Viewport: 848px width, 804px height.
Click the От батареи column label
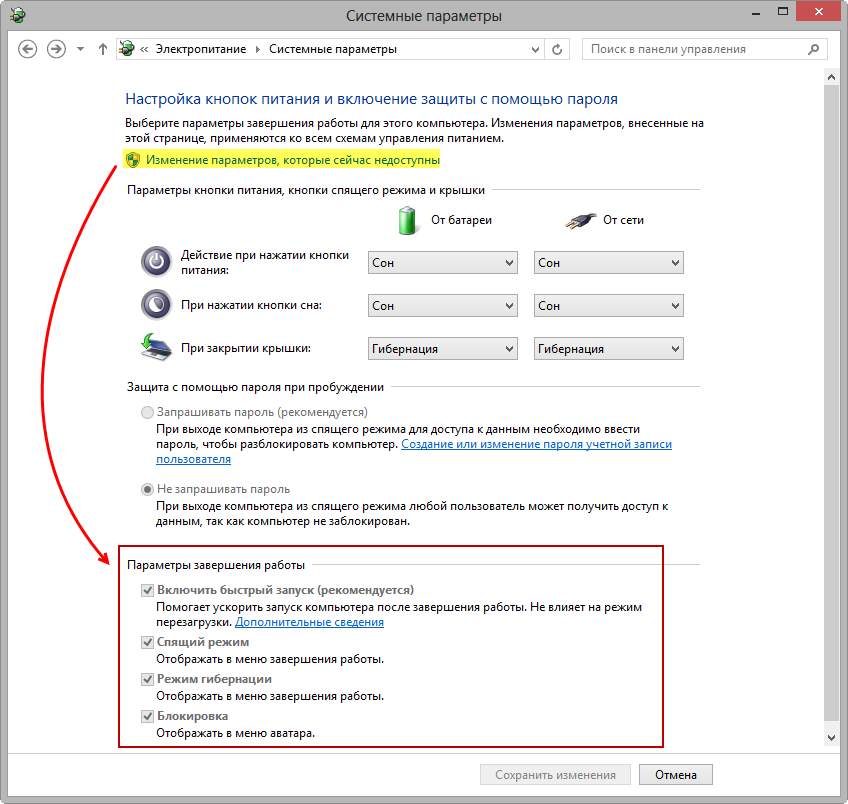[461, 220]
